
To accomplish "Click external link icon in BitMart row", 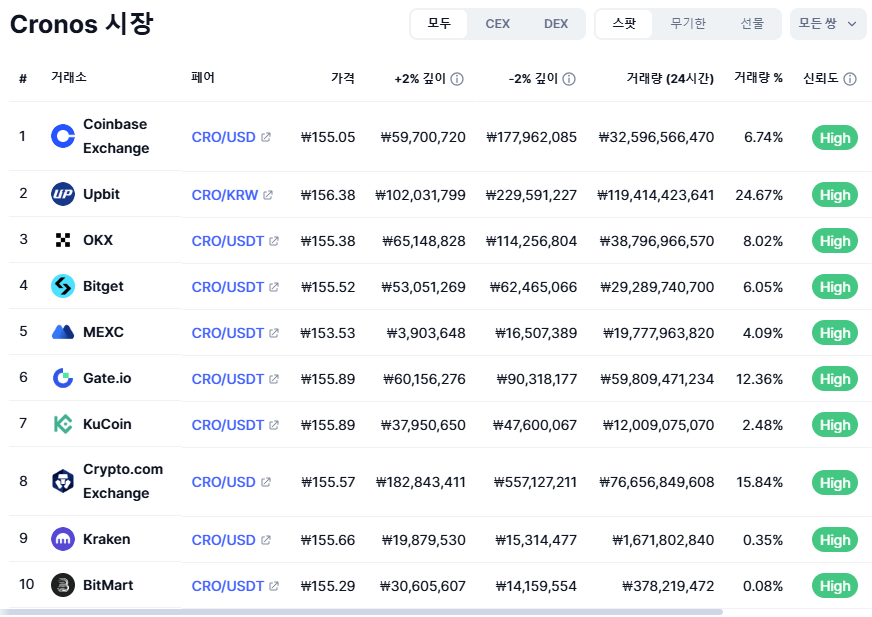I will tap(274, 586).
